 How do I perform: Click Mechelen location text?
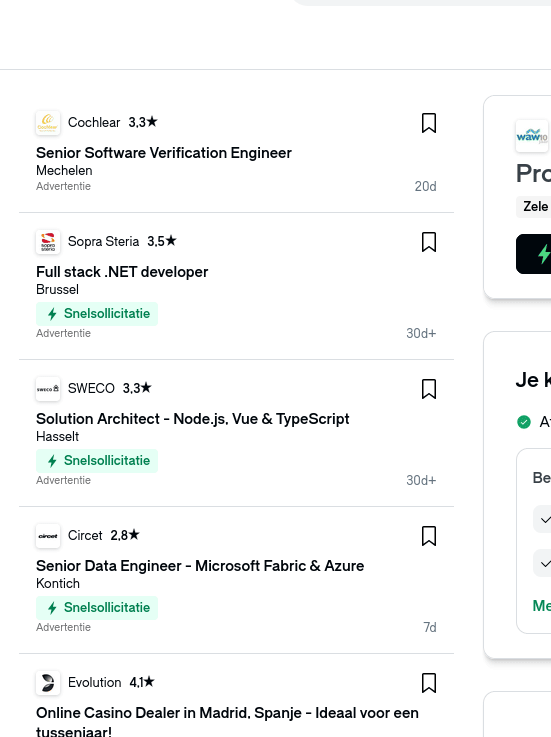pos(64,171)
